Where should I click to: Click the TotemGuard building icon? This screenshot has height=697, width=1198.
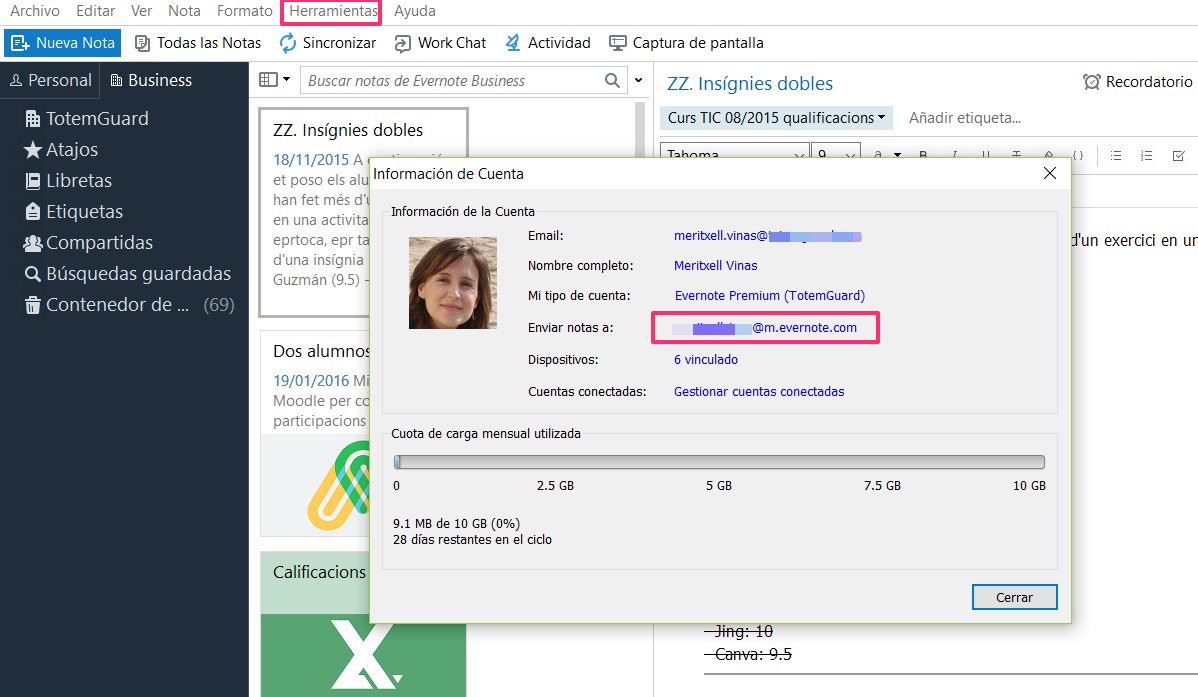point(32,119)
